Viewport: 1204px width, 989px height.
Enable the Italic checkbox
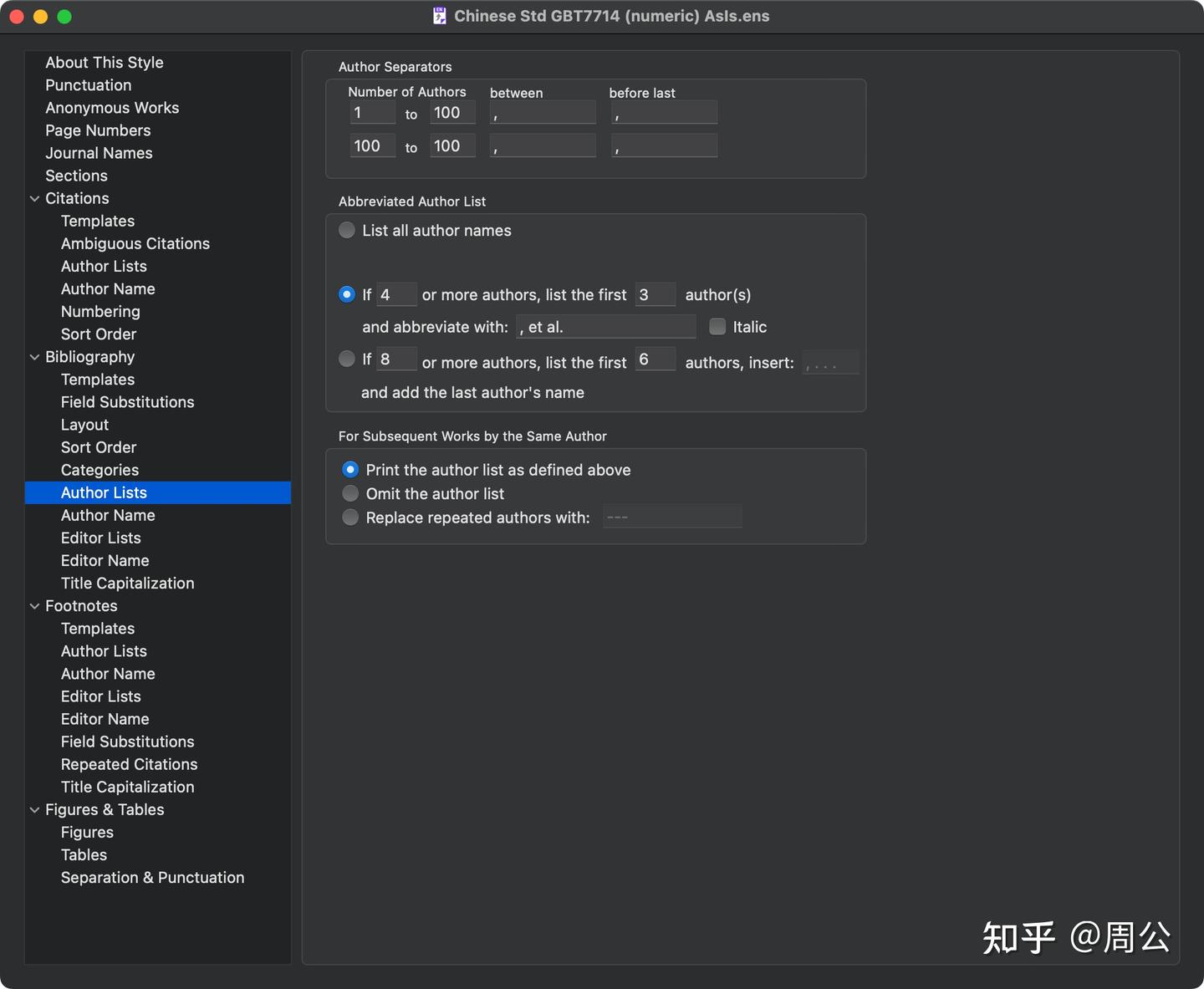tap(717, 327)
